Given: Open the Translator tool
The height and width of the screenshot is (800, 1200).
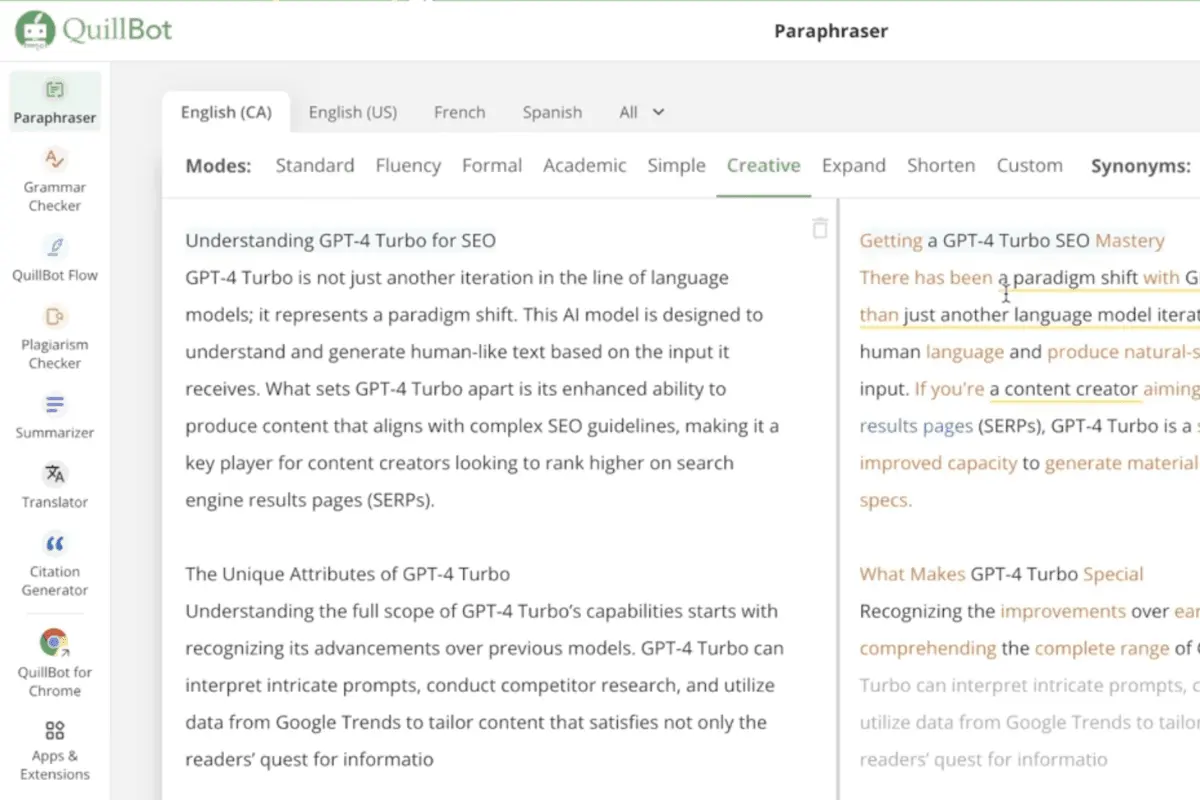Looking at the screenshot, I should (55, 485).
